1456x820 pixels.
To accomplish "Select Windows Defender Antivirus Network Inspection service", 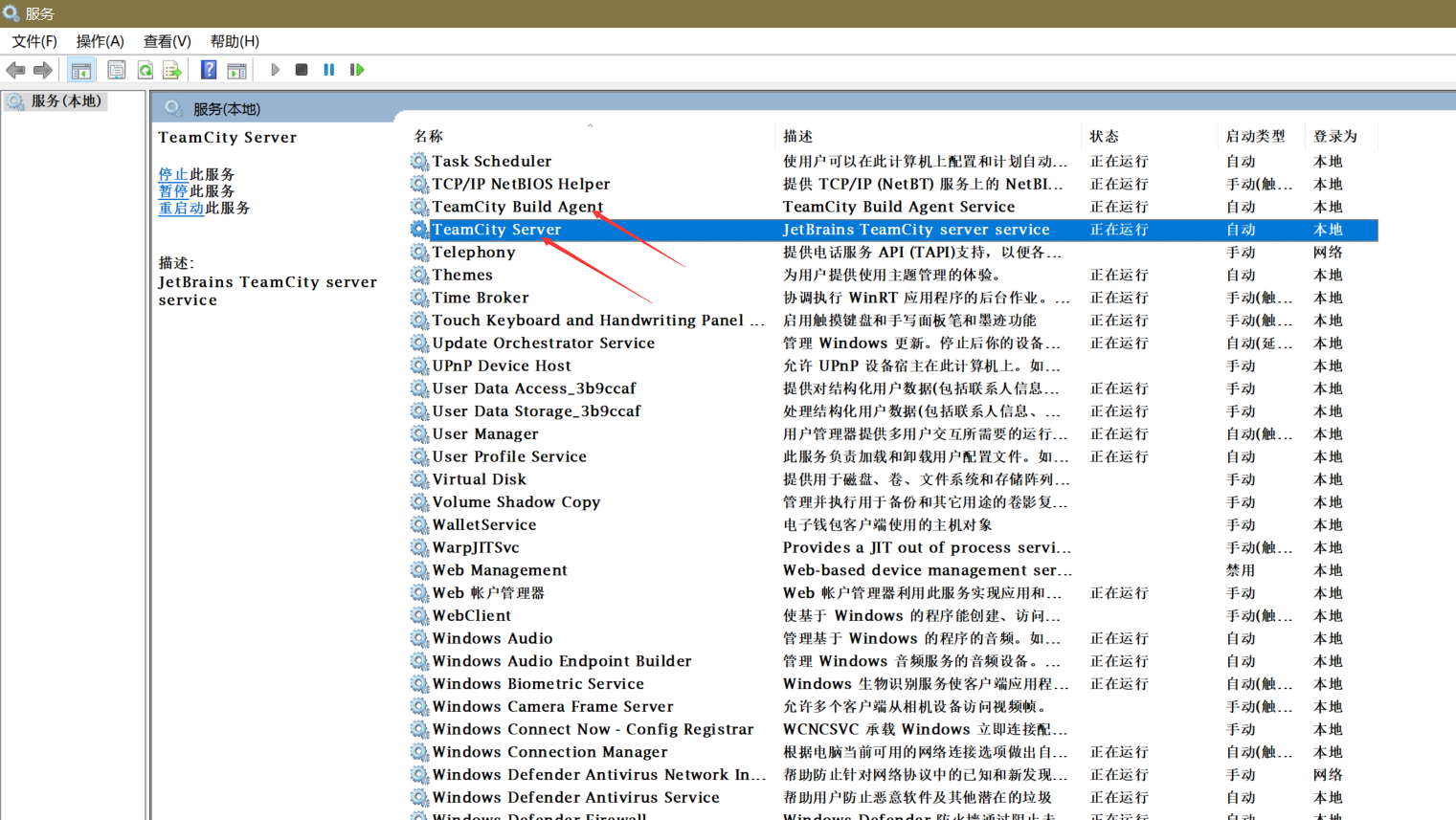I will click(x=893, y=775).
